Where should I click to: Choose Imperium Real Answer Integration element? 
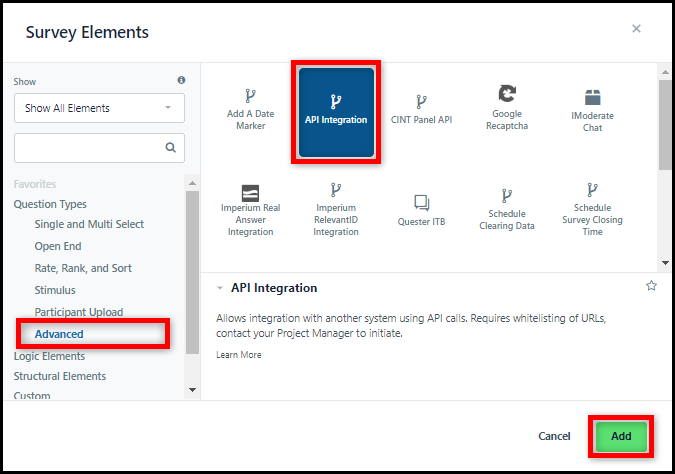pyautogui.click(x=251, y=211)
